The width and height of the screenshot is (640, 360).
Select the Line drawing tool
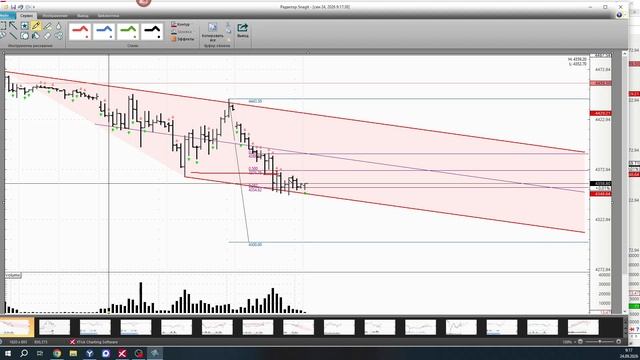click(x=13, y=36)
